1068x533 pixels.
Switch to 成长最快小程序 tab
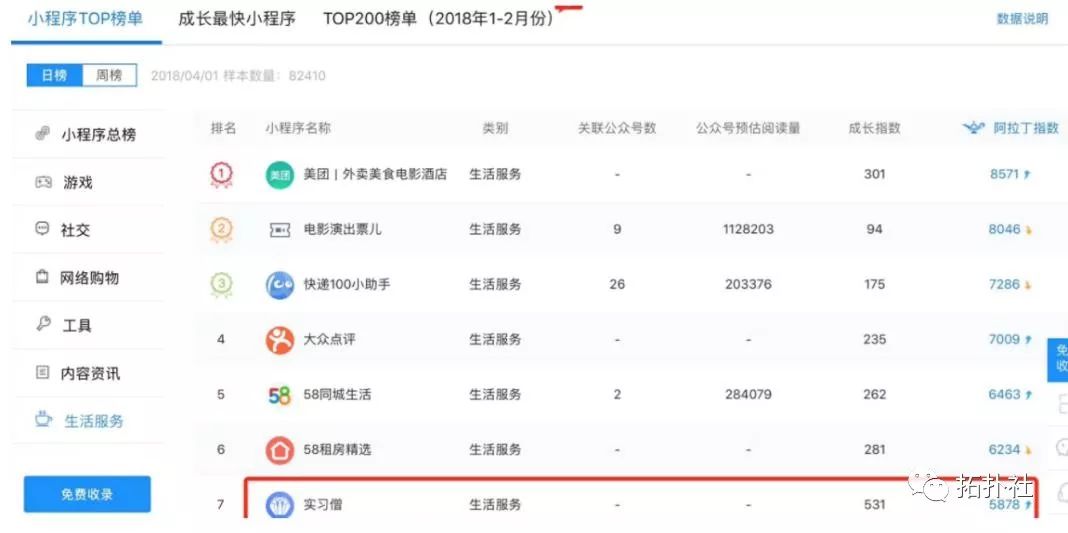236,19
